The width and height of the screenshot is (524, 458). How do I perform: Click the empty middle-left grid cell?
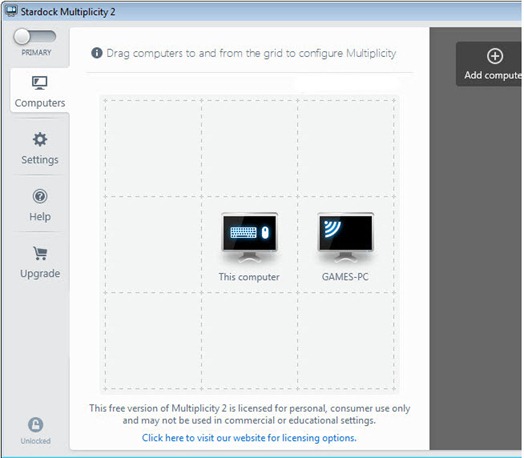point(153,245)
